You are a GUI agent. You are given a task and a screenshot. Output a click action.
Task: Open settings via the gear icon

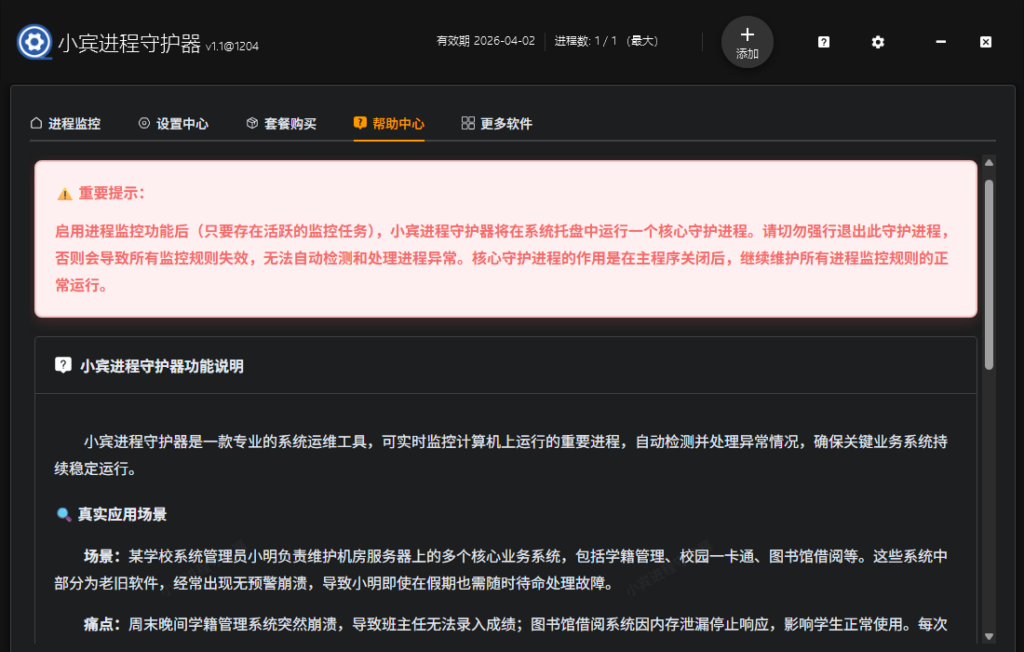[877, 42]
